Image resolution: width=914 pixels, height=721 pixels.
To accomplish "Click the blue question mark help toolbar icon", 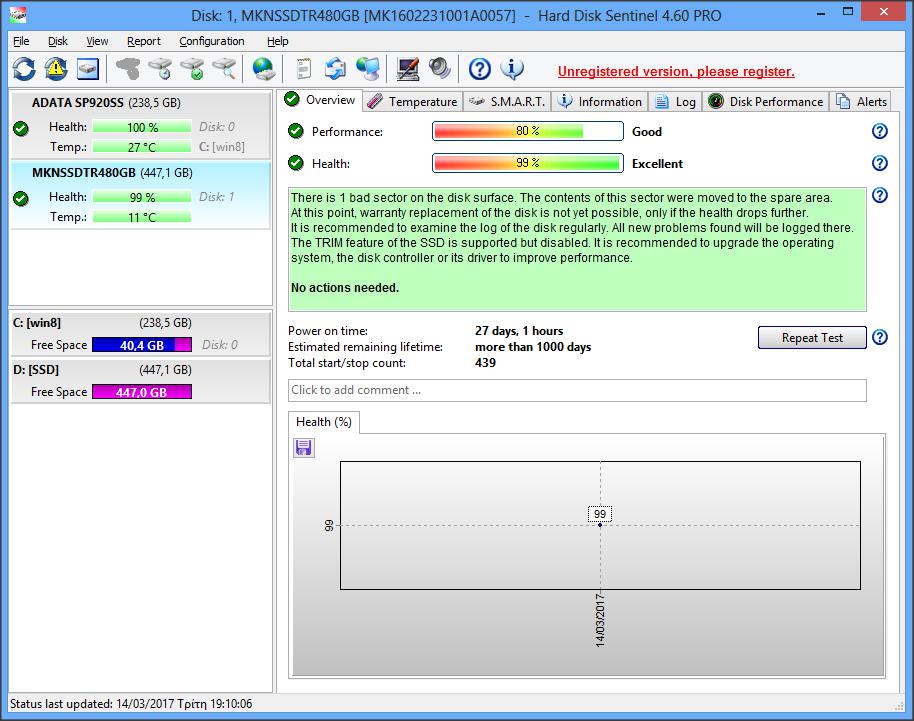I will (480, 69).
